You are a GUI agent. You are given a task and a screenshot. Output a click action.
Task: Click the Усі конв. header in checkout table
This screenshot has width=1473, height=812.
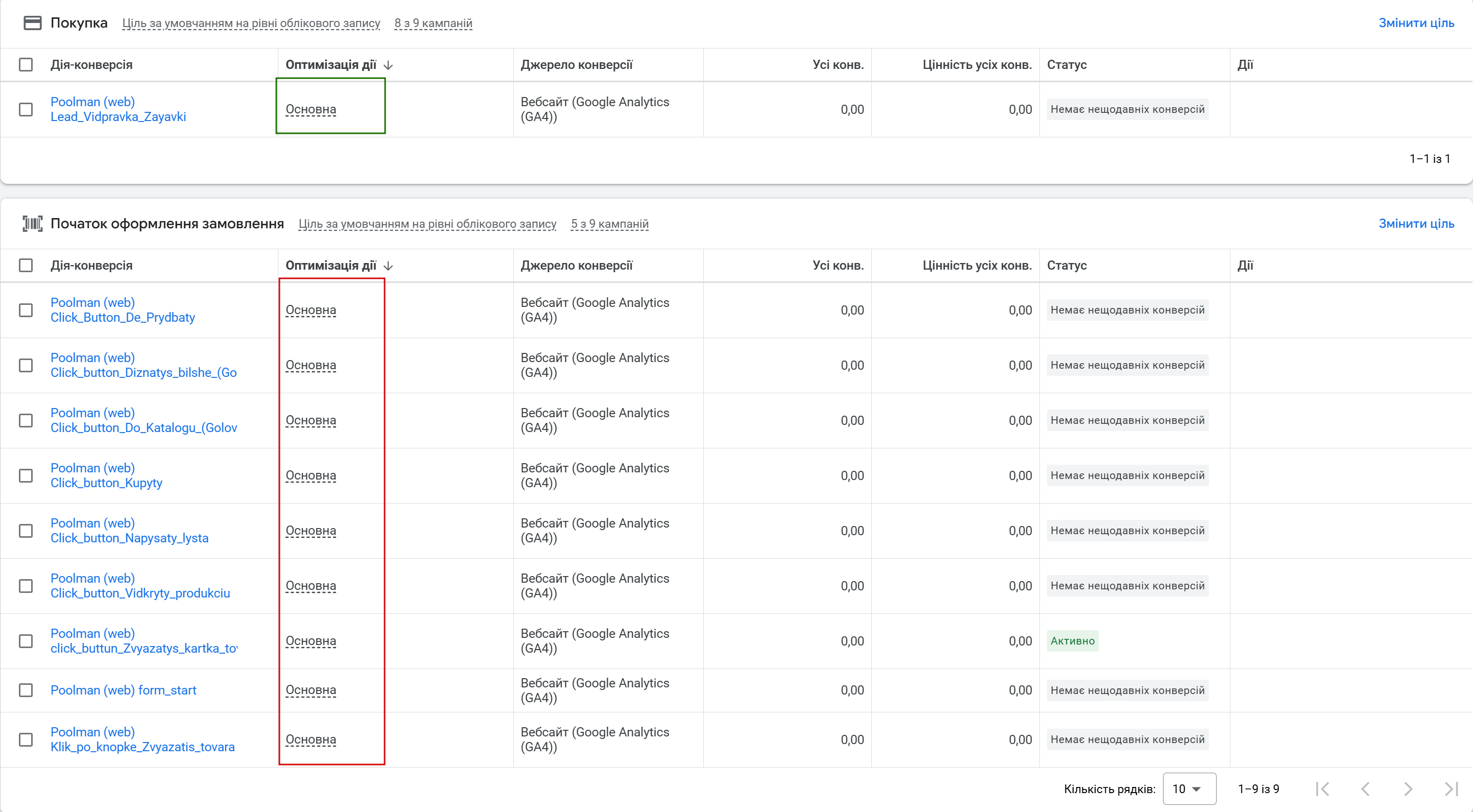tap(838, 266)
